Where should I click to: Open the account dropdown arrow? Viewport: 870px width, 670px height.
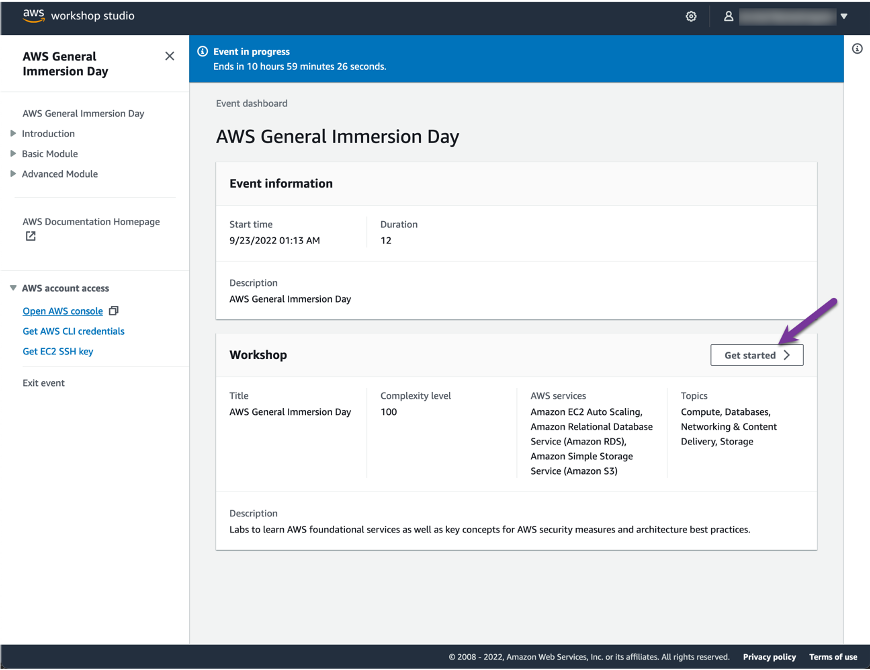point(843,17)
